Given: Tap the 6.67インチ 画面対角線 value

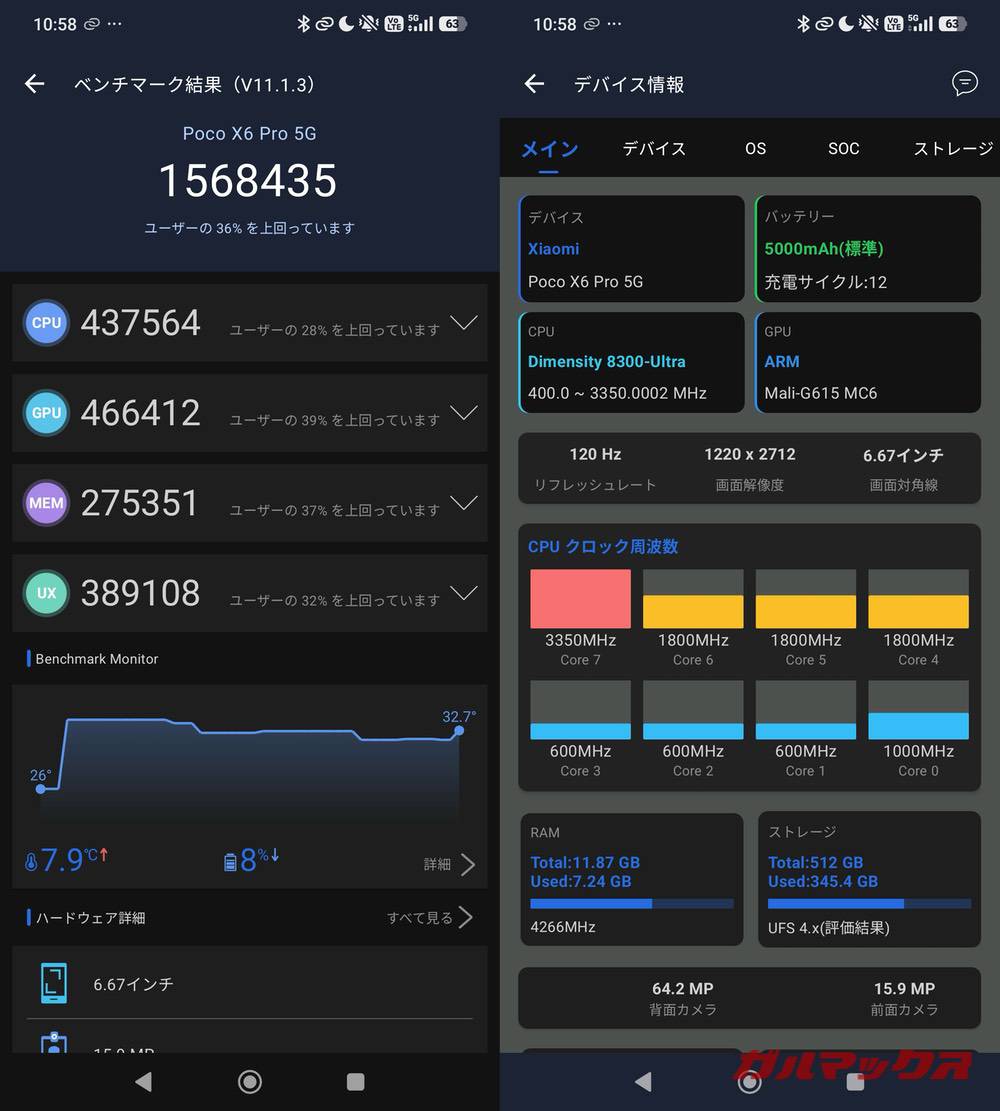Looking at the screenshot, I should tap(904, 455).
